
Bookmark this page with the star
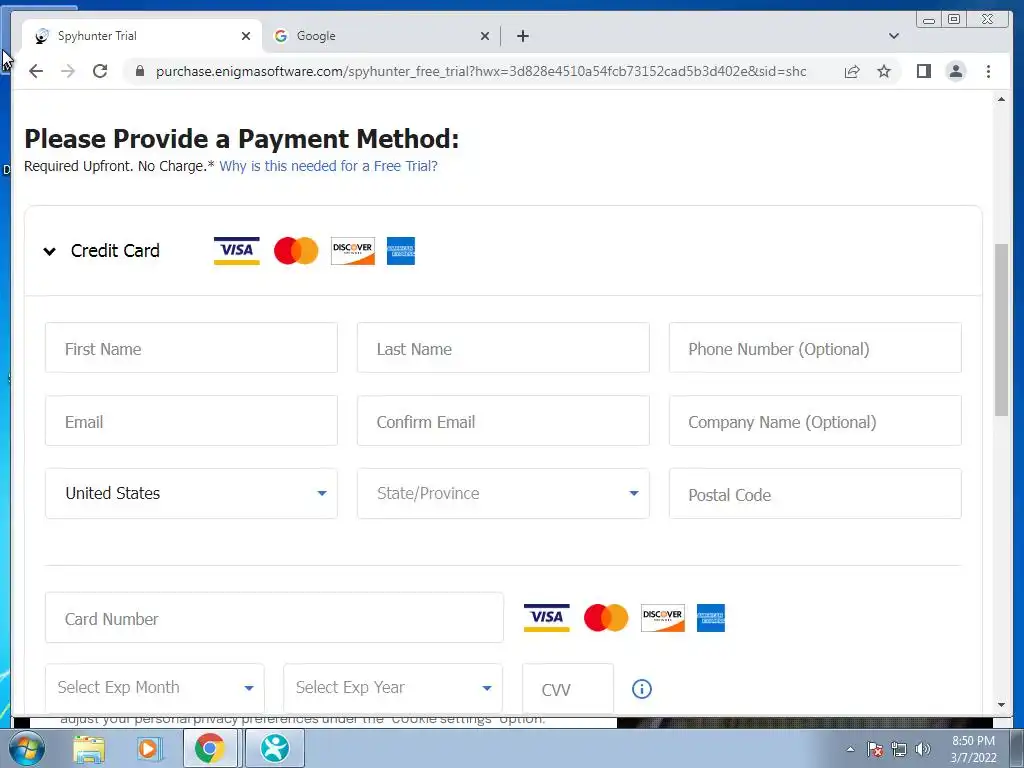point(884,71)
